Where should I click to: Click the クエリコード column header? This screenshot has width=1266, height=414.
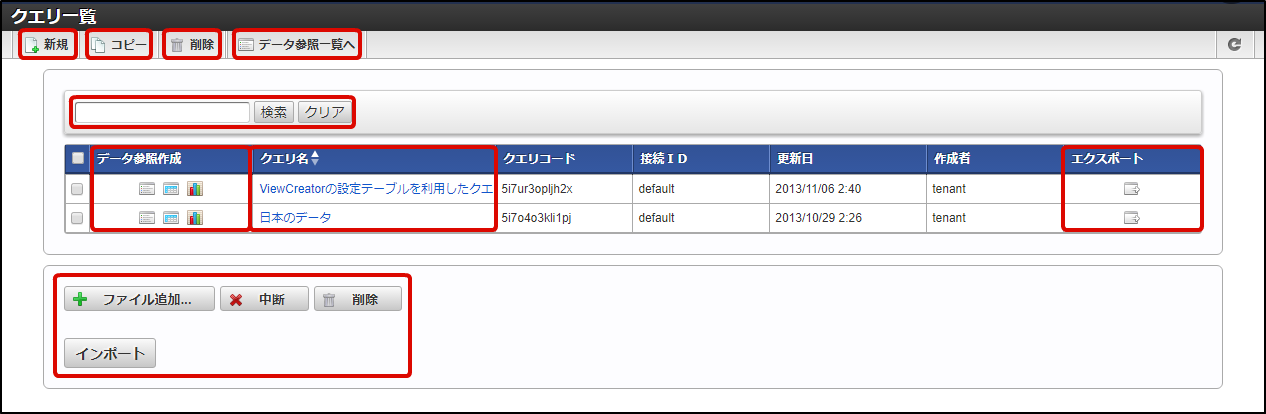click(x=564, y=158)
